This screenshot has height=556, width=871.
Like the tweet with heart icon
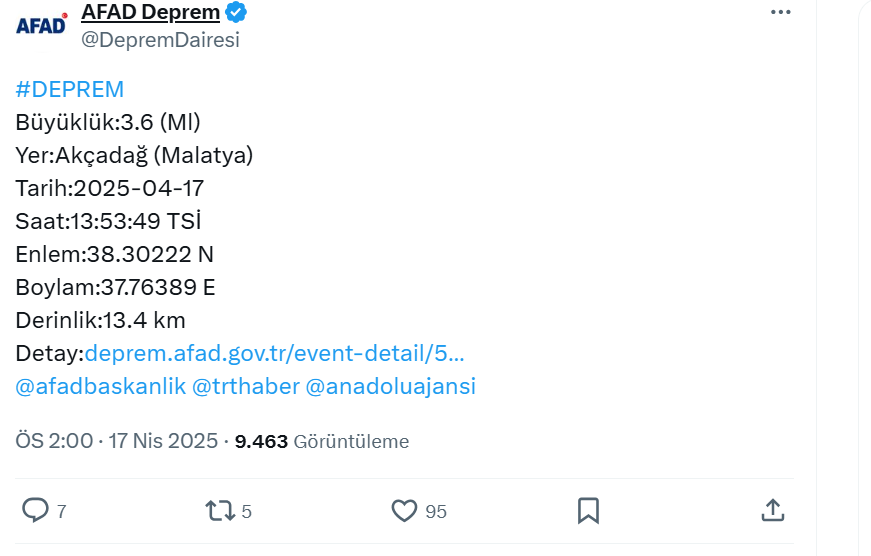pos(404,510)
